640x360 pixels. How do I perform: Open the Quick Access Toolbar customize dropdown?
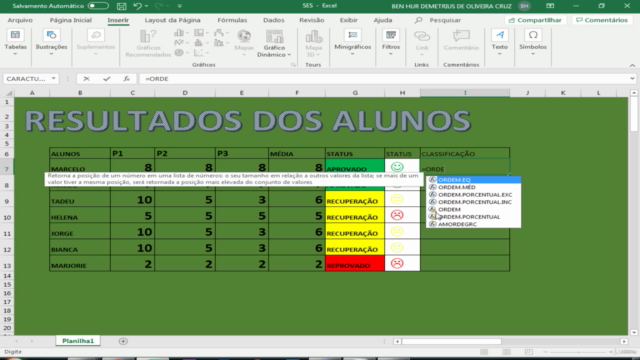pyautogui.click(x=180, y=6)
